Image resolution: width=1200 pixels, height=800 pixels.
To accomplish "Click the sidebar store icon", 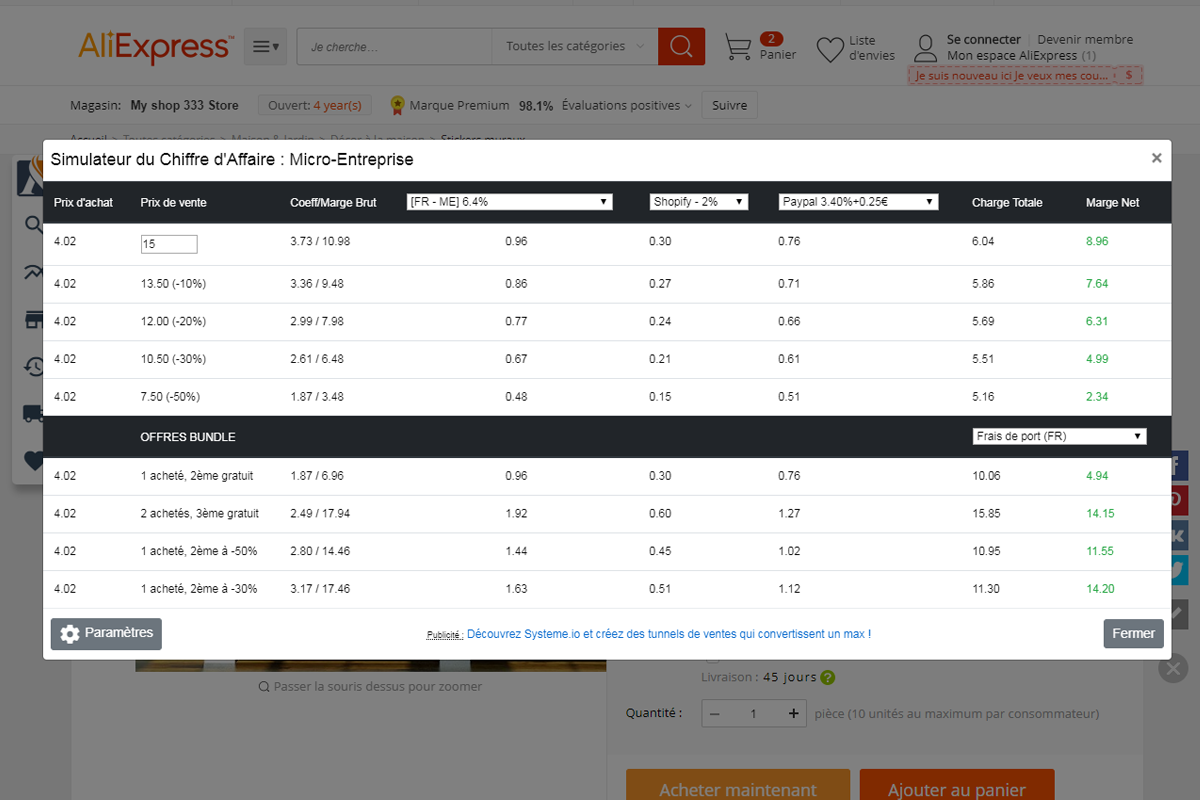I will 34,320.
